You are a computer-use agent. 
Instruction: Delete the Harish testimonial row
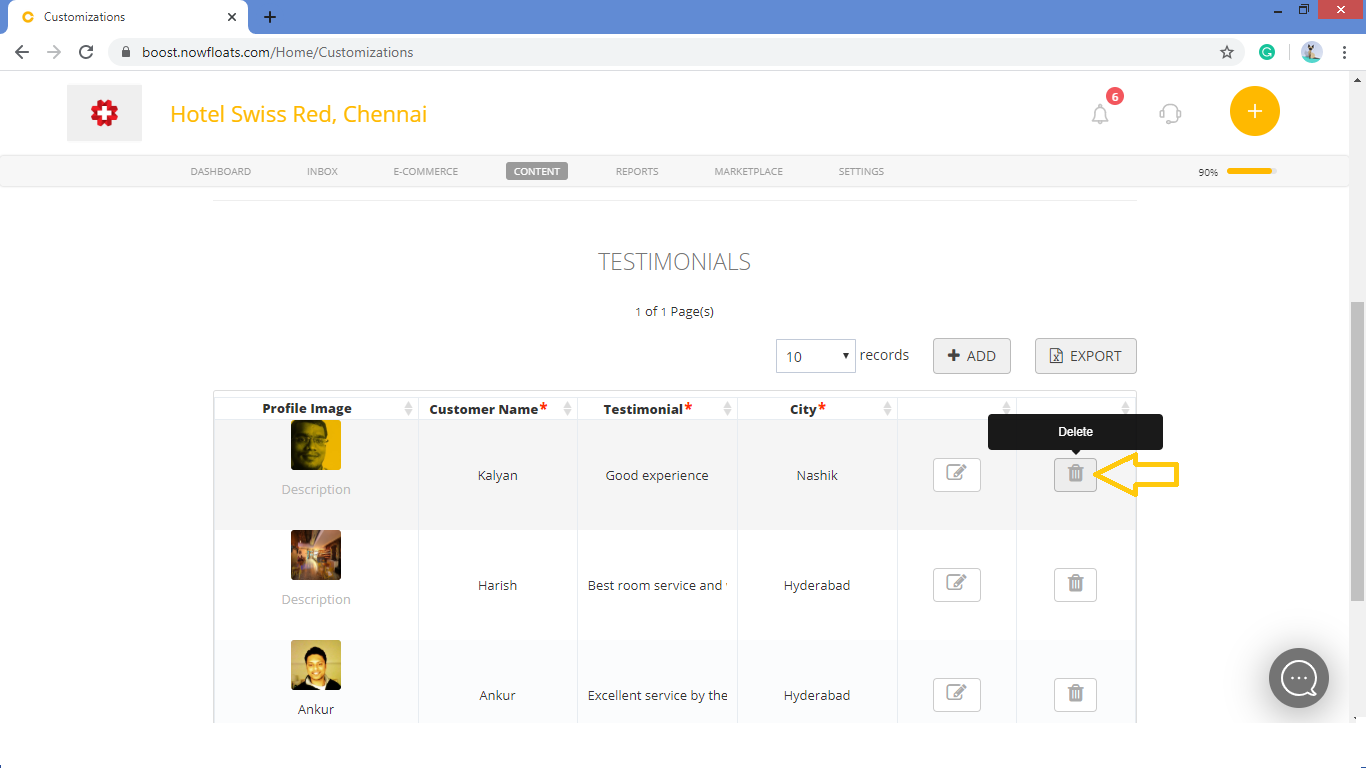[x=1075, y=585]
